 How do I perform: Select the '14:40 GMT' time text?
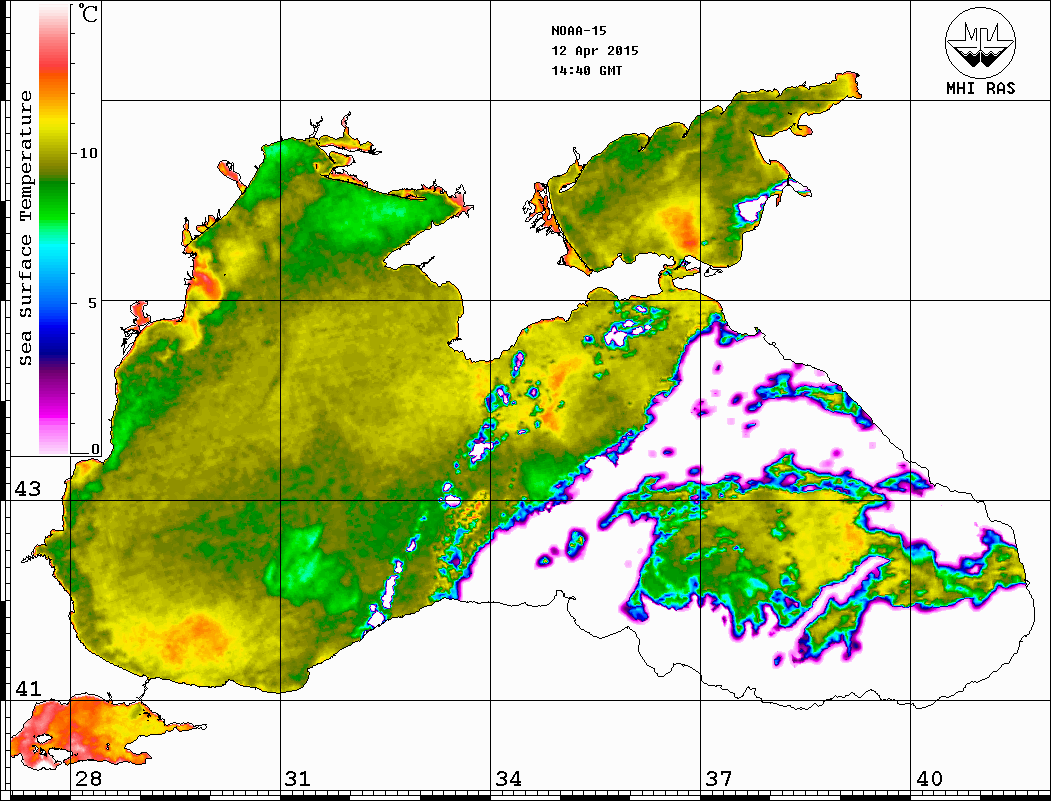coord(586,71)
